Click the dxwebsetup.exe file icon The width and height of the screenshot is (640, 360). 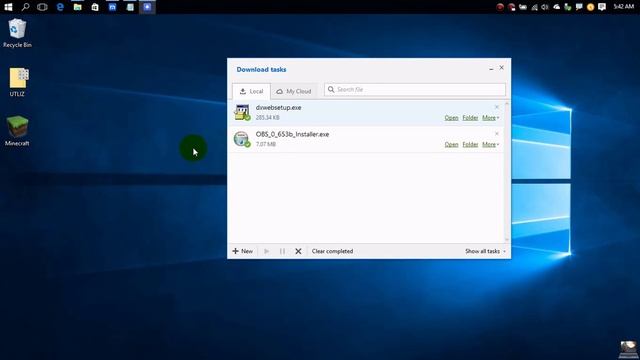click(x=242, y=112)
